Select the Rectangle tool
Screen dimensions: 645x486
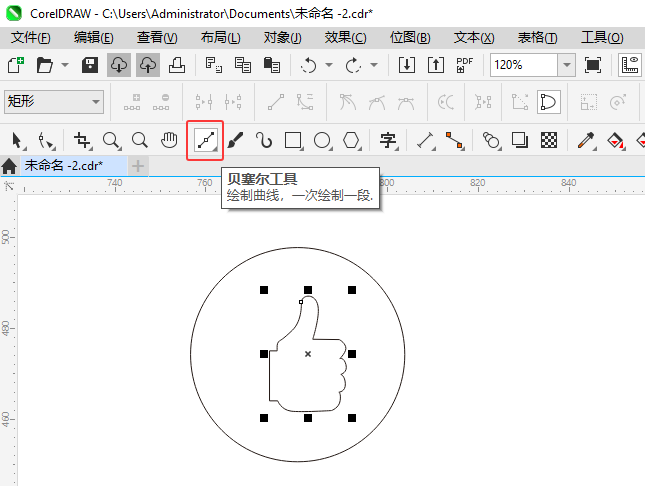pyautogui.click(x=293, y=140)
